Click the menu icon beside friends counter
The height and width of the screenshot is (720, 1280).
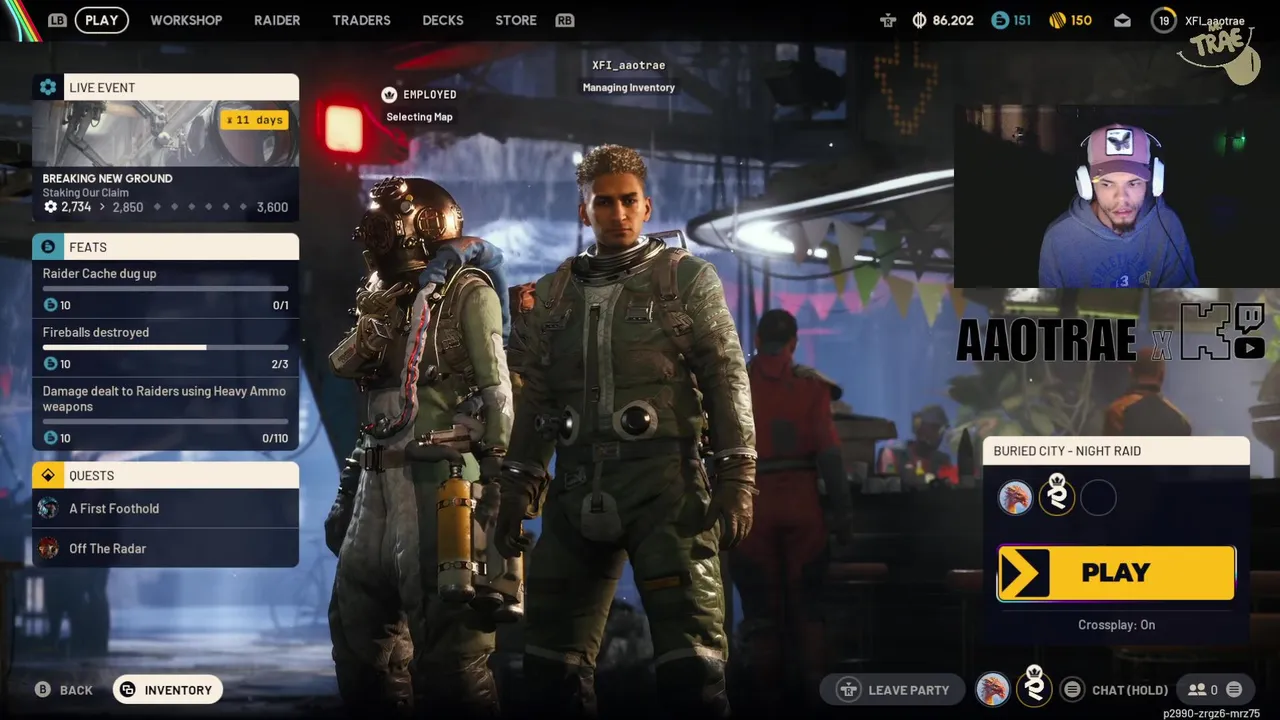[x=1234, y=689]
